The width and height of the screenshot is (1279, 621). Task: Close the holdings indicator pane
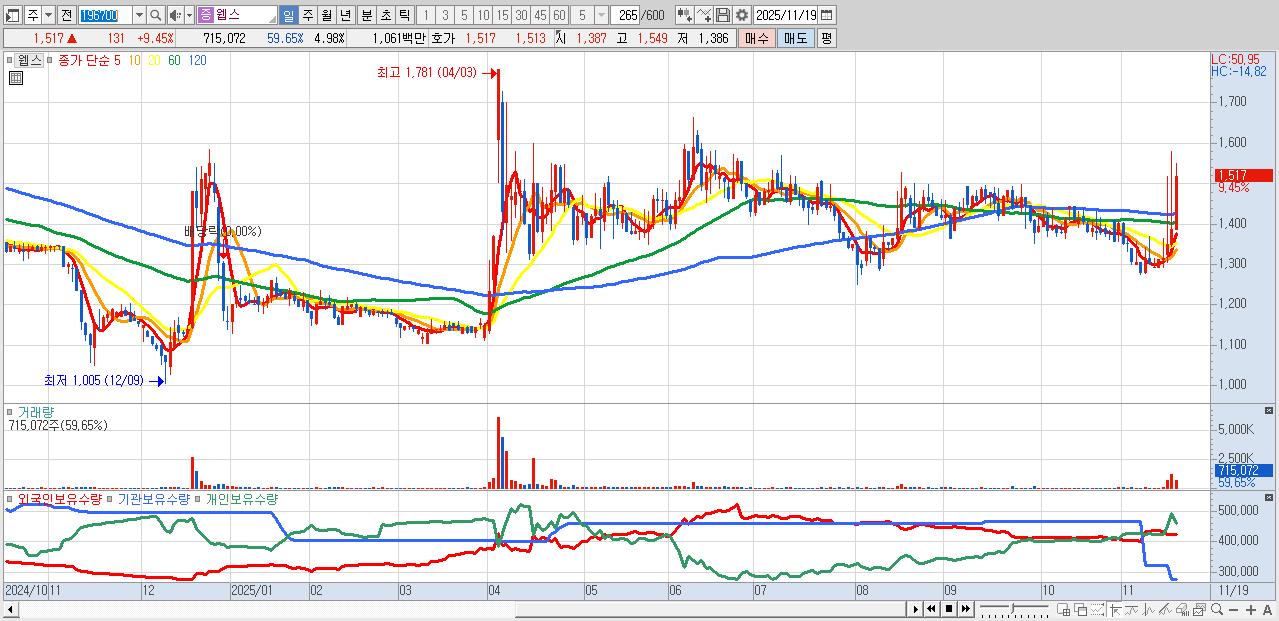pos(1269,498)
